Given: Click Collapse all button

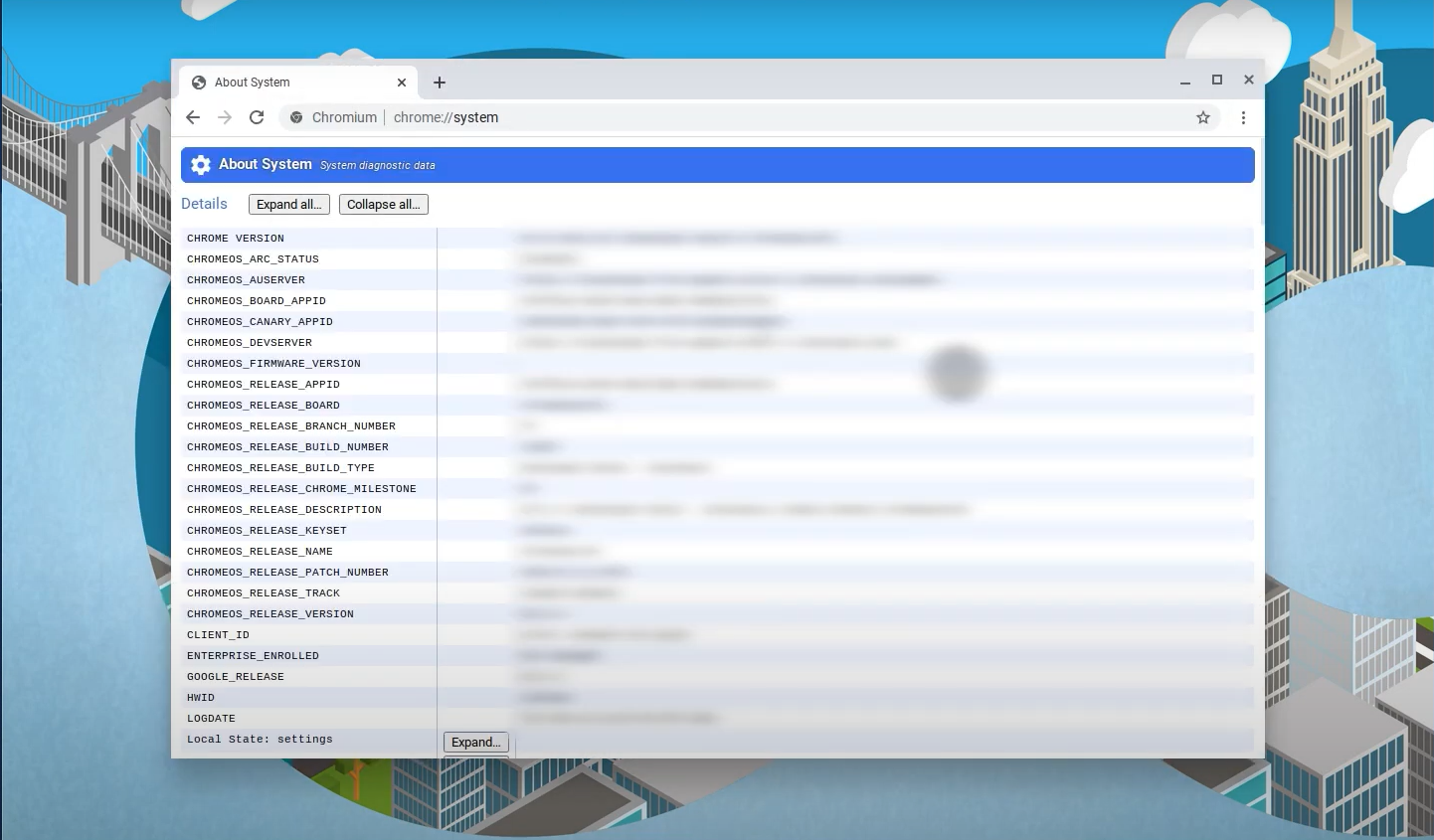Looking at the screenshot, I should coord(384,205).
